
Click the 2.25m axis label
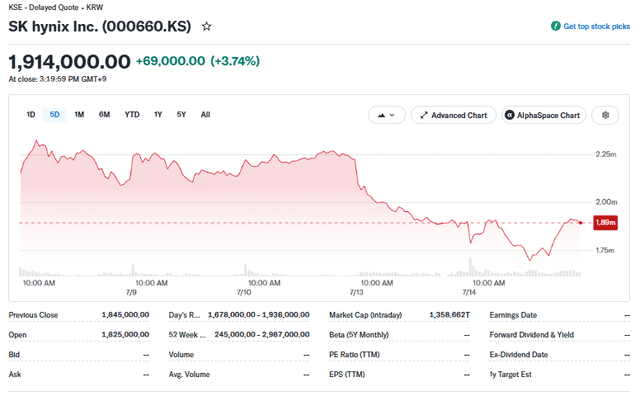606,154
